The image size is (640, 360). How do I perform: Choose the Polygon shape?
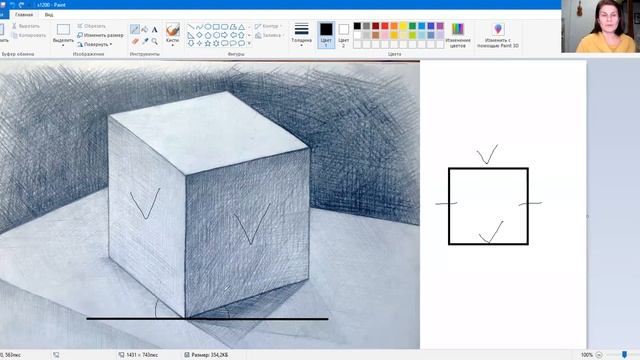coord(233,27)
